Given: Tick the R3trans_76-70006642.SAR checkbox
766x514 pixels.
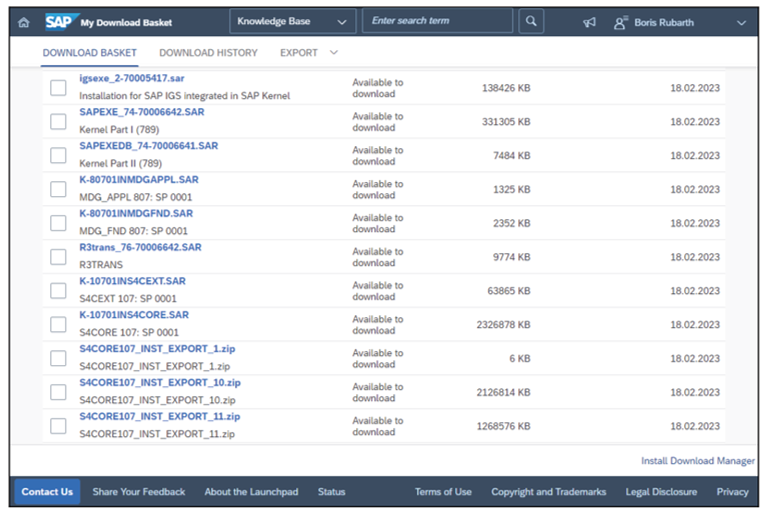Looking at the screenshot, I should [x=58, y=257].
